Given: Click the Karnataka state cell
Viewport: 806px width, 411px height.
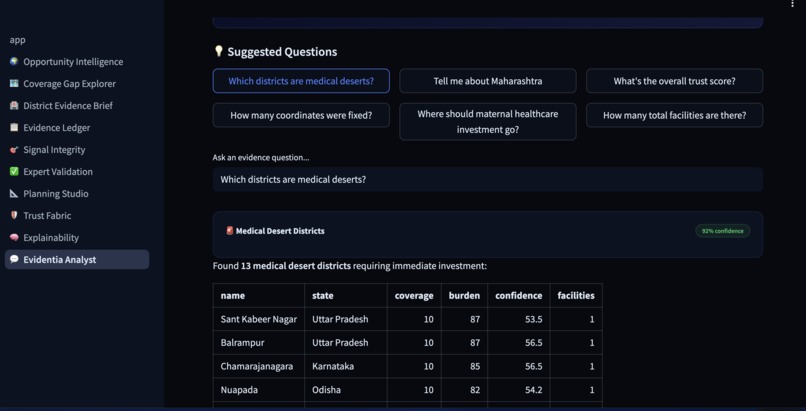Looking at the screenshot, I should pyautogui.click(x=346, y=366).
